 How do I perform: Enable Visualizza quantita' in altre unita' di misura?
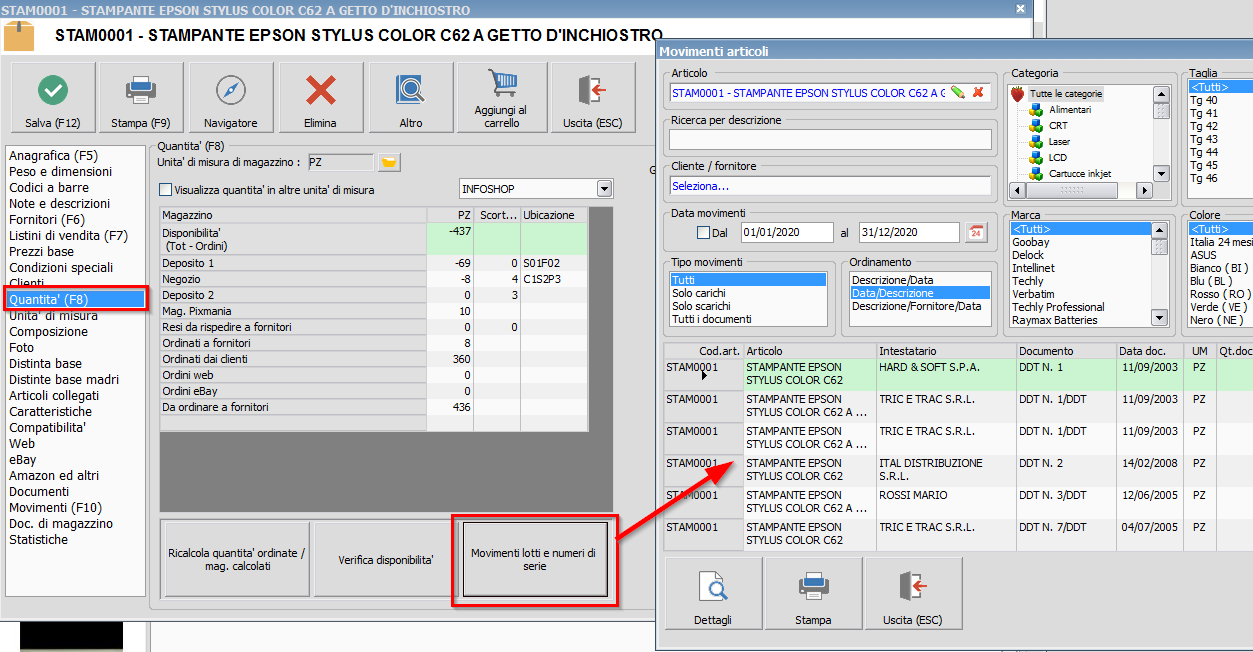(x=166, y=189)
